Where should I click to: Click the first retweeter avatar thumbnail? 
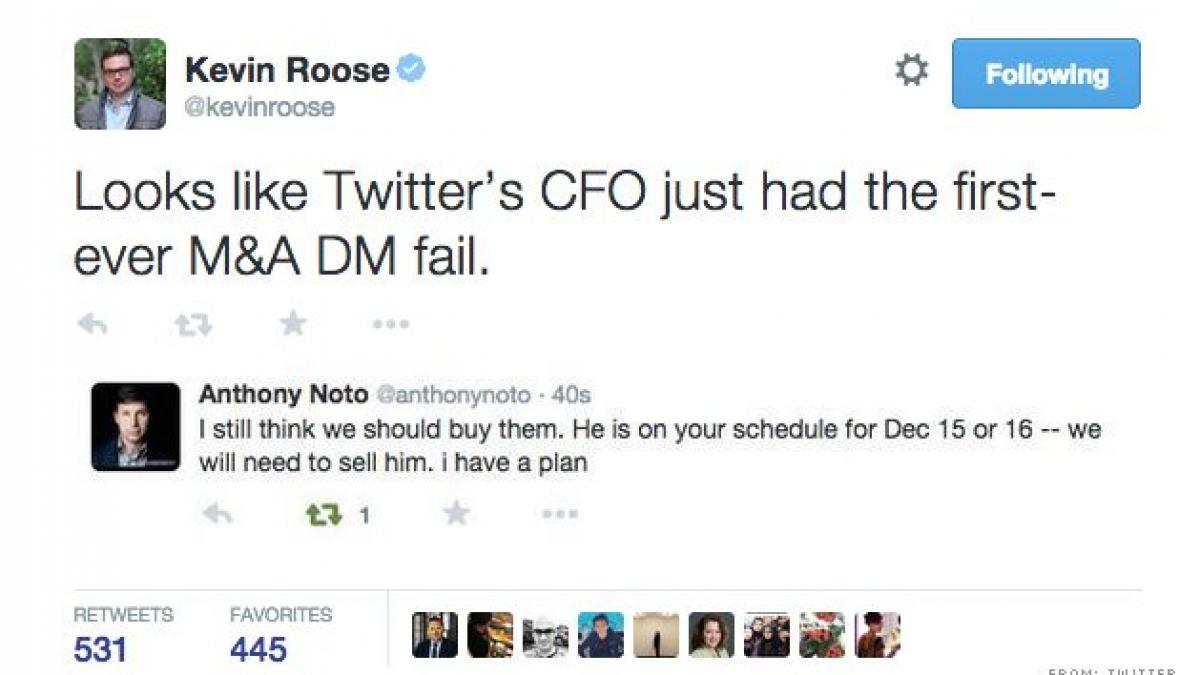click(x=435, y=635)
